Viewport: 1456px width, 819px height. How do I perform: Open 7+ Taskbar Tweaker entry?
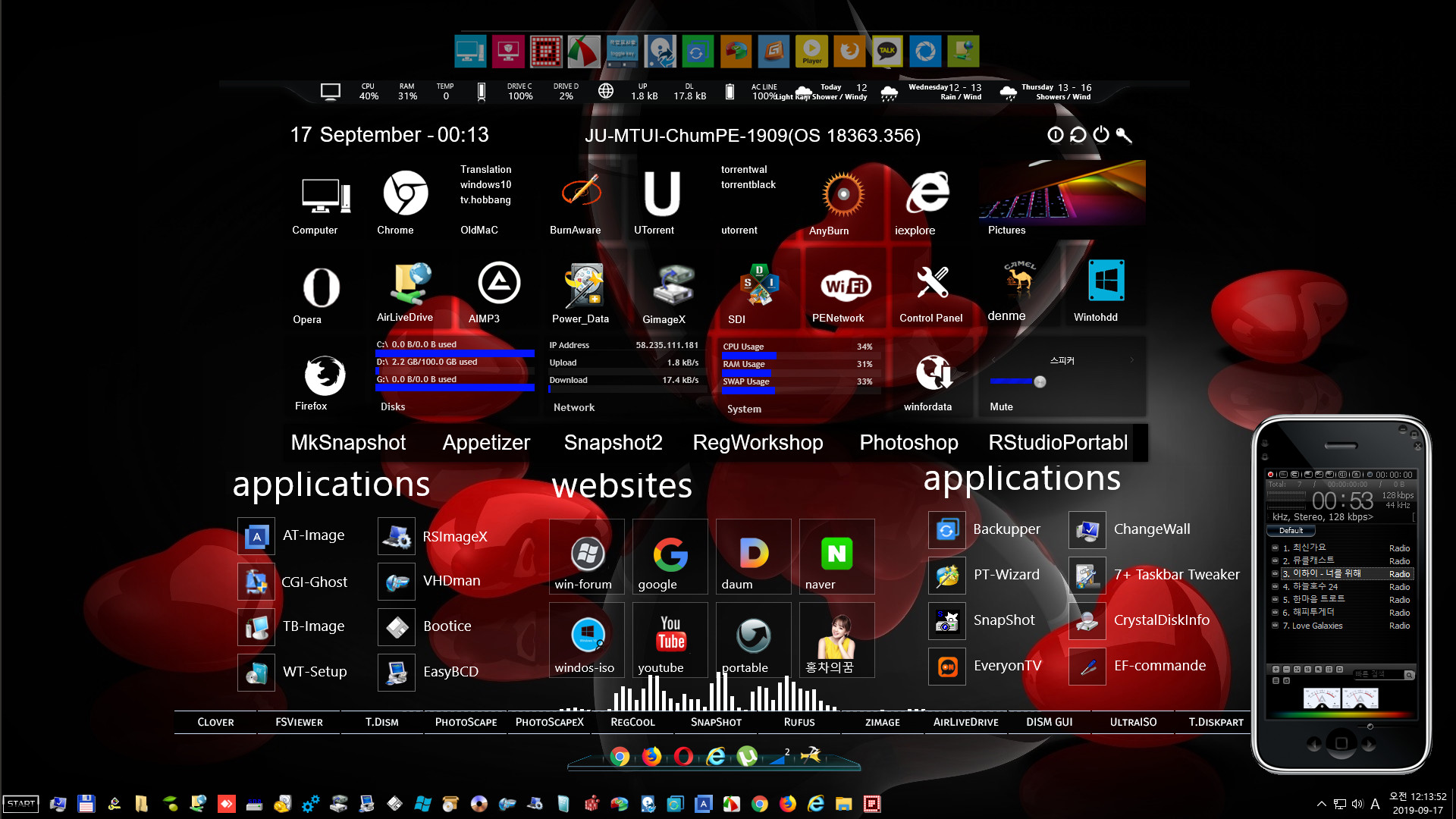click(1155, 575)
